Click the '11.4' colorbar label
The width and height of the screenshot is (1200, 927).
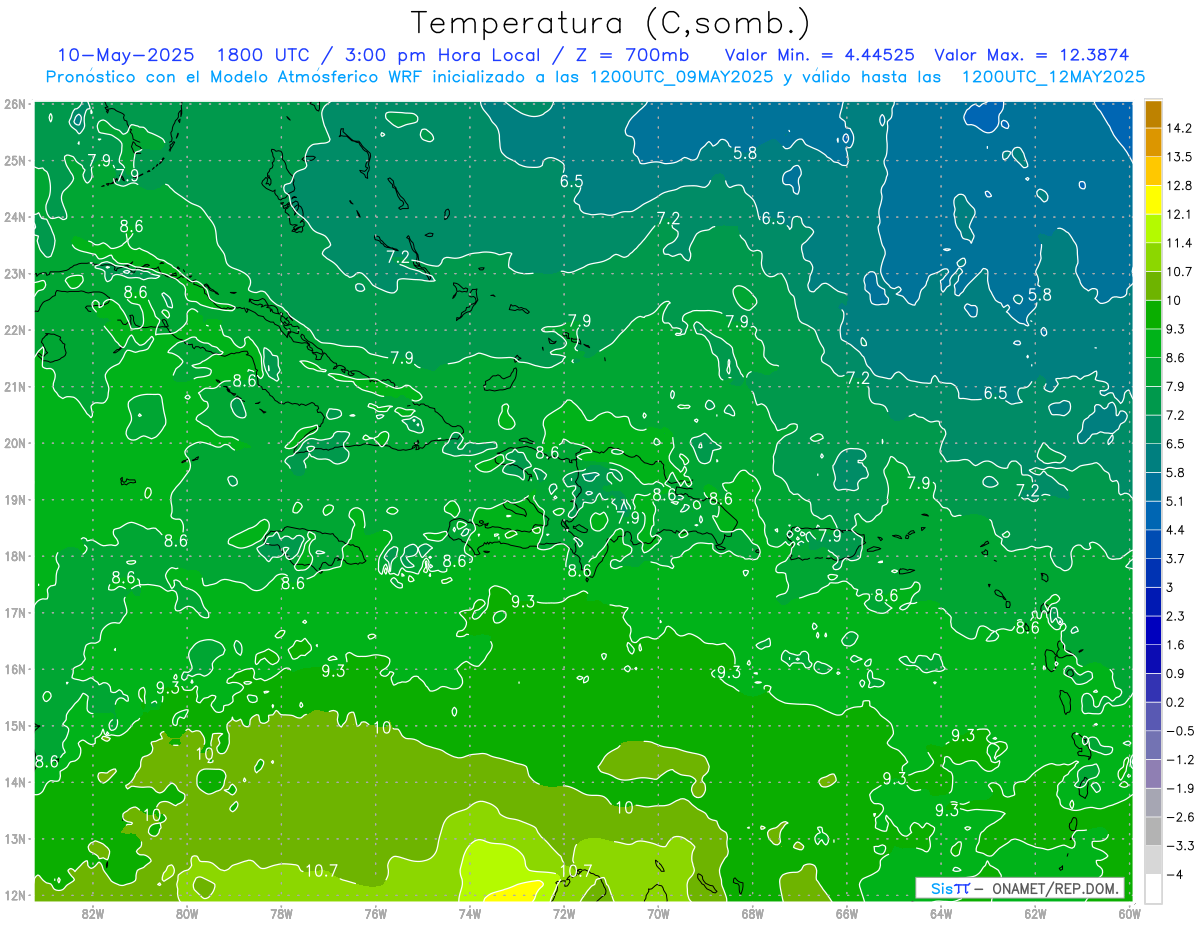click(1179, 243)
